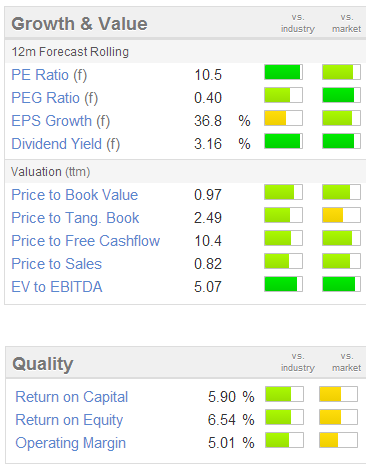Click Operating Margin vs. industry green bar

click(284, 440)
